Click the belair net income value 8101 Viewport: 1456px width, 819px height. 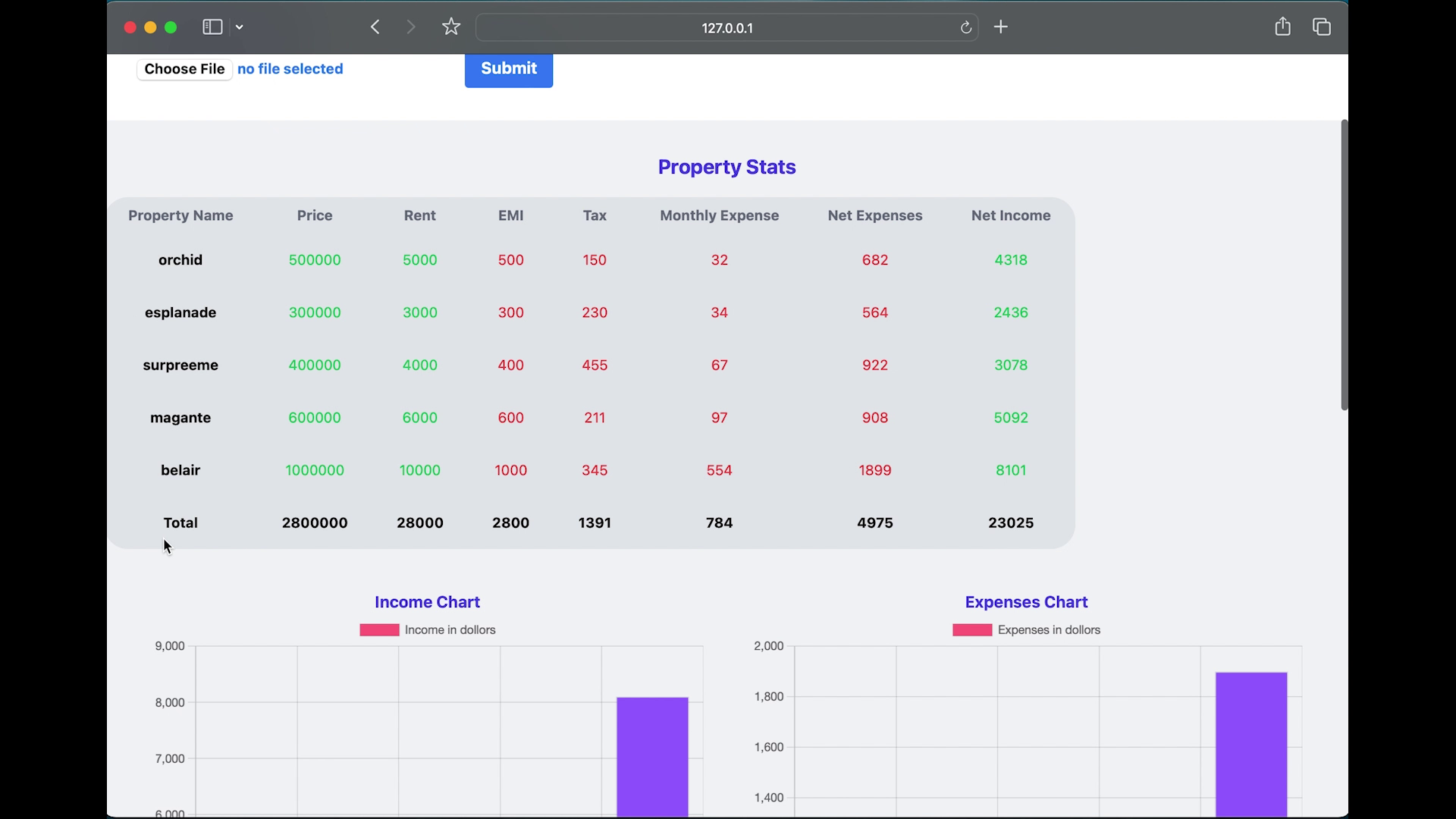(x=1010, y=470)
